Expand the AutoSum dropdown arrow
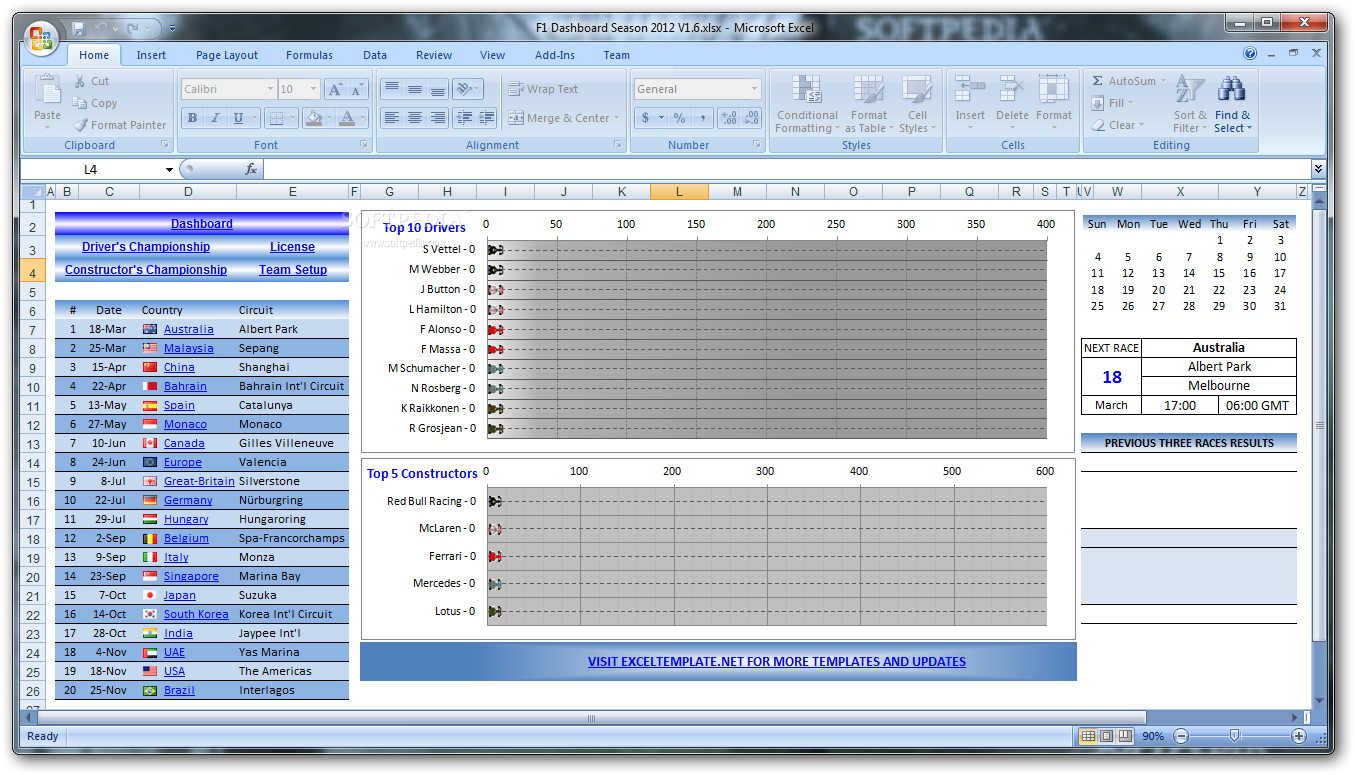 [x=1163, y=81]
